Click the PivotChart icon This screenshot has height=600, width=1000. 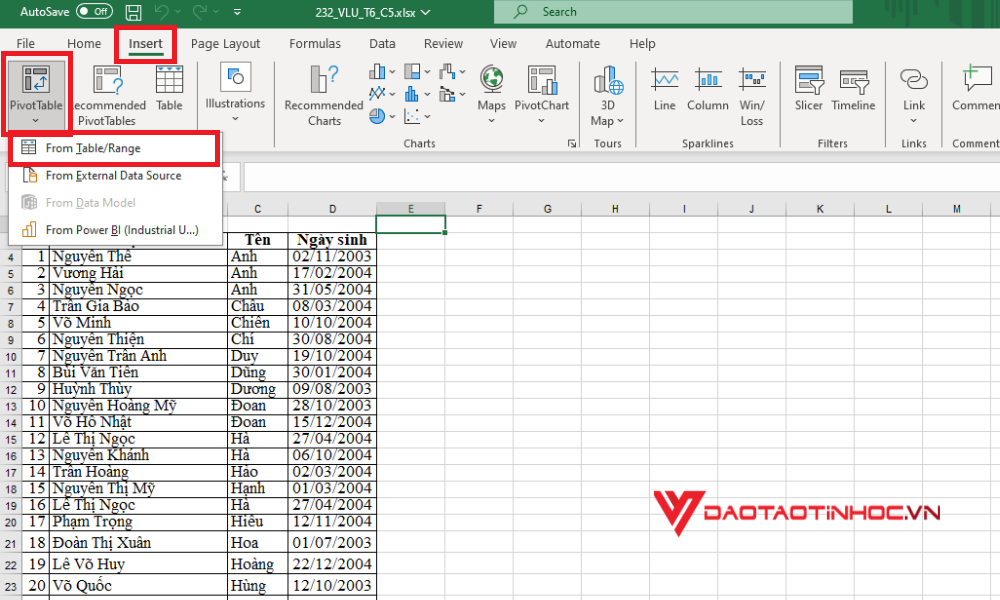542,79
